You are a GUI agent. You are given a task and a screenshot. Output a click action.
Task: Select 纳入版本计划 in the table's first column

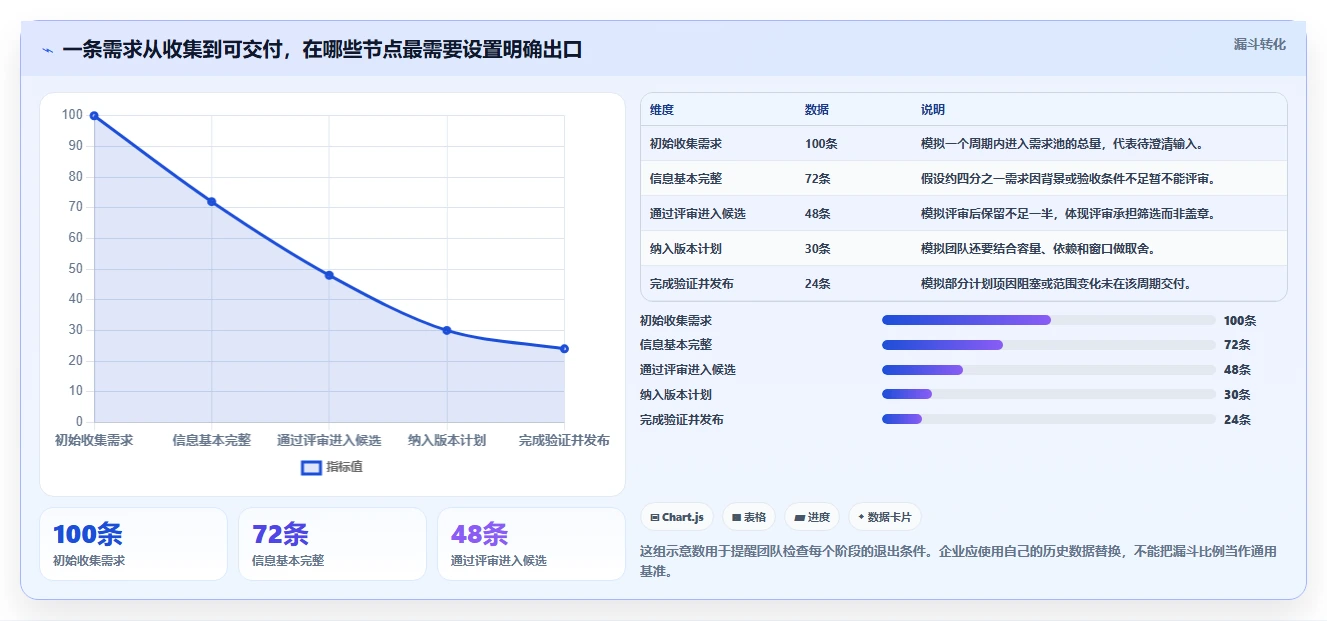point(685,249)
